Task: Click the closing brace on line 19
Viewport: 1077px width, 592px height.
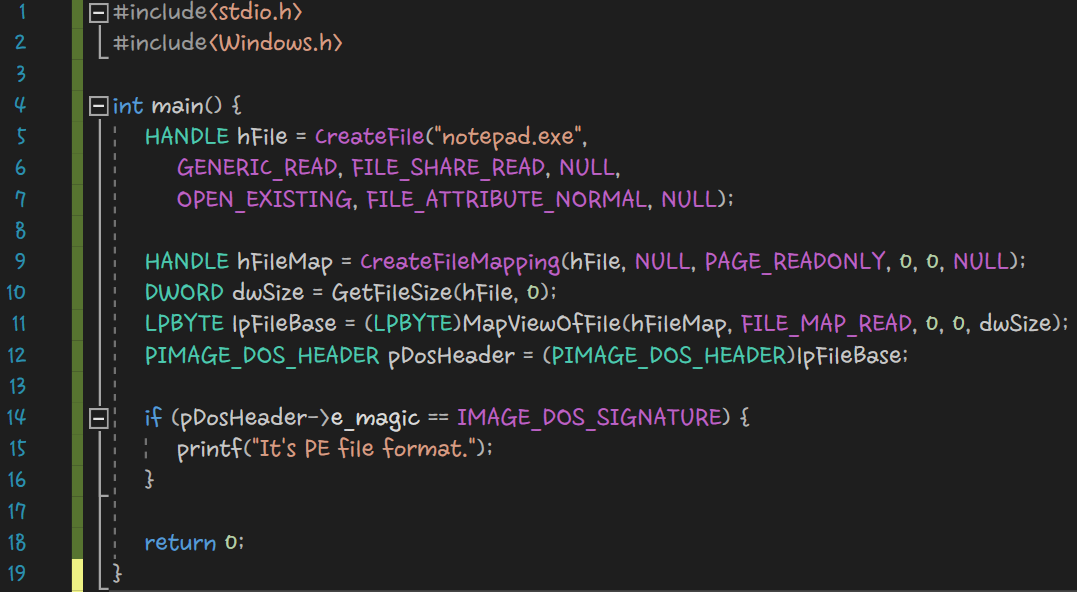Action: 117,573
